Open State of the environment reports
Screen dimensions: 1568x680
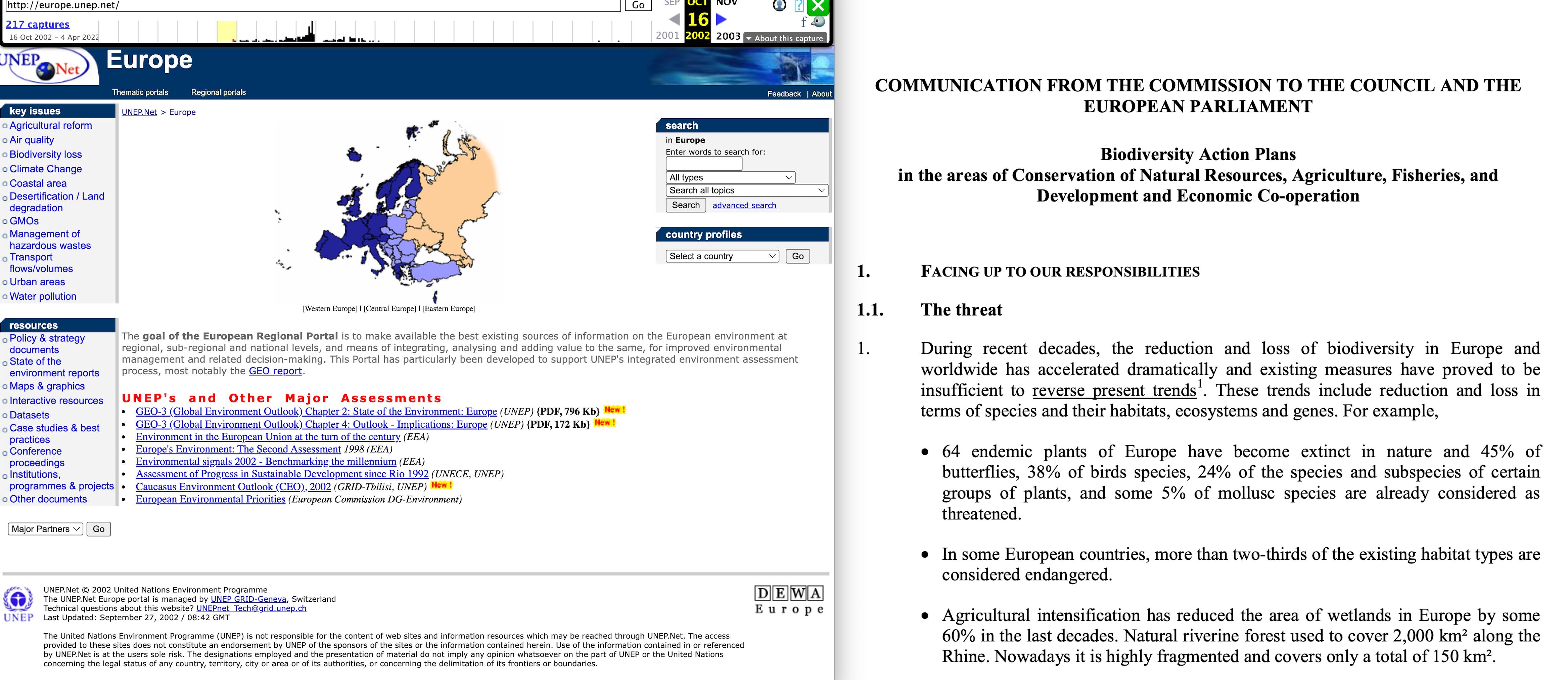[54, 367]
